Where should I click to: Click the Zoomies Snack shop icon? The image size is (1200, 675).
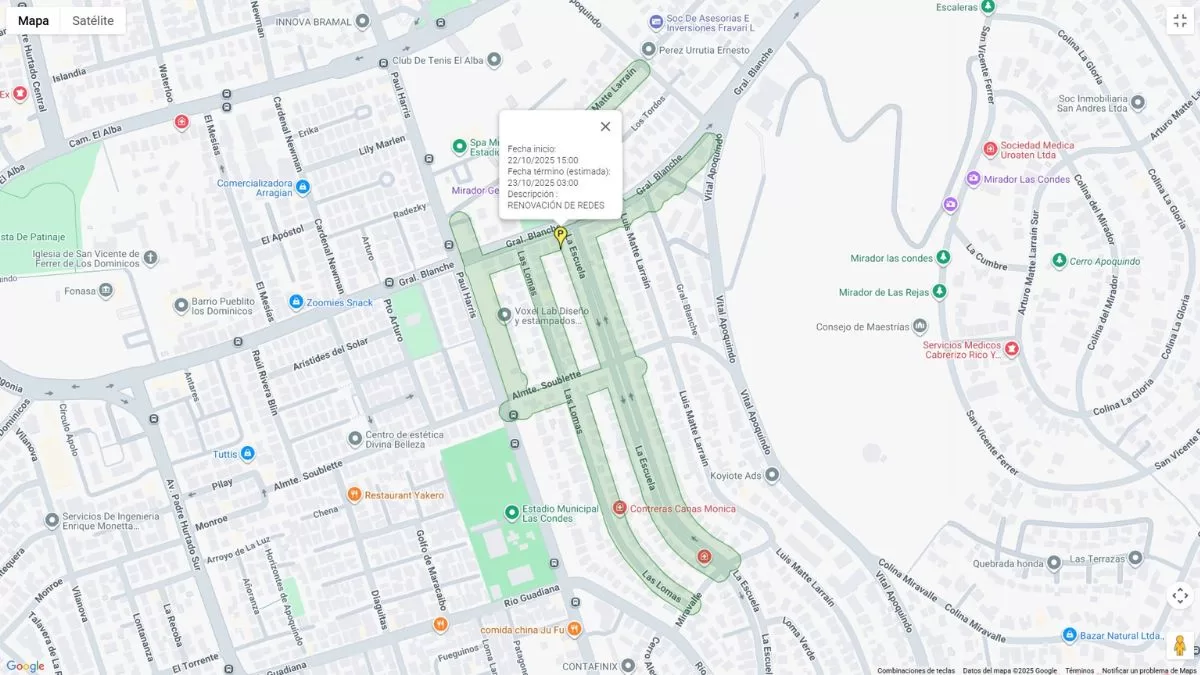296,302
